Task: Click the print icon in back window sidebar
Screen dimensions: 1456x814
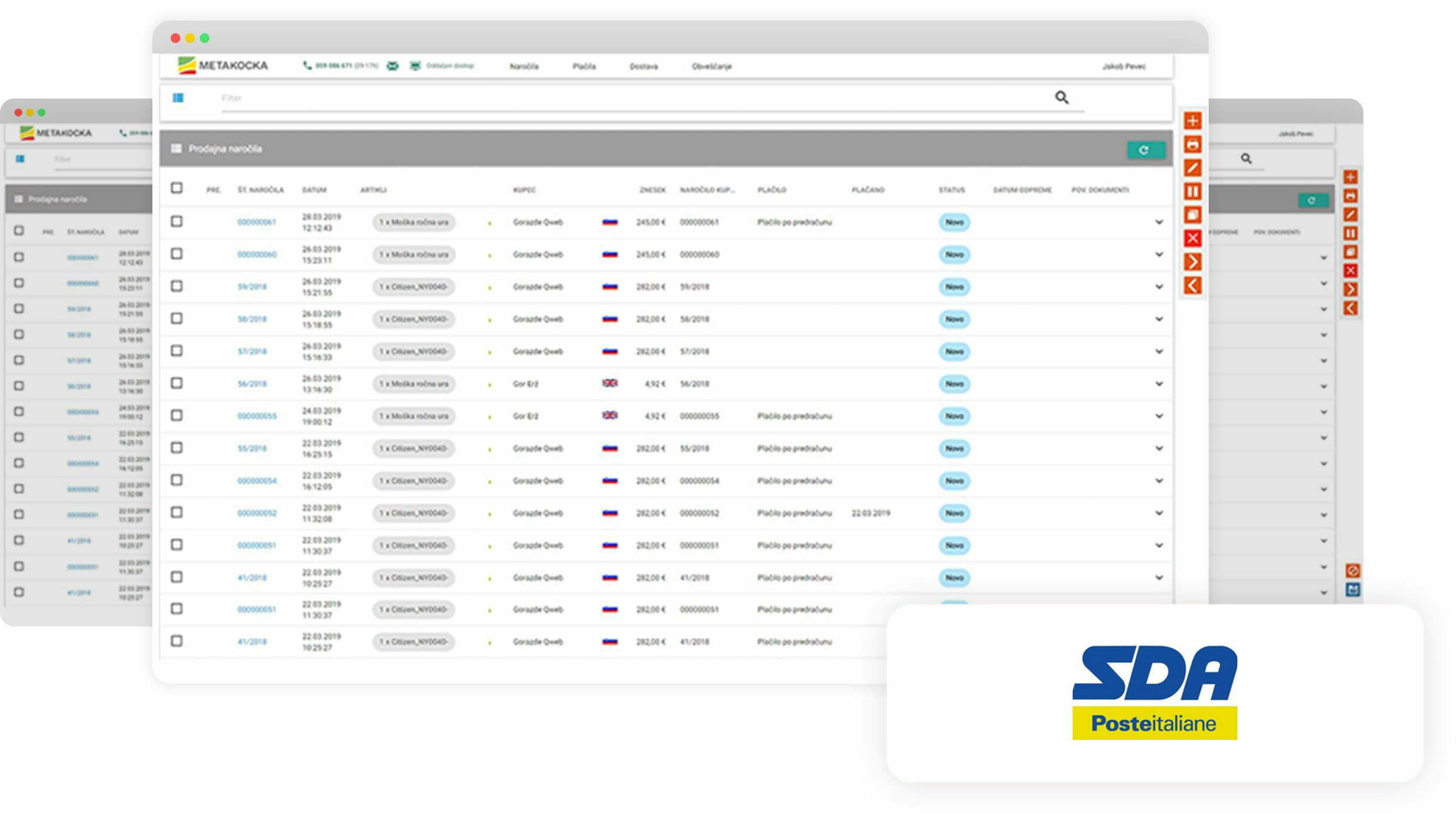Action: 1350,196
